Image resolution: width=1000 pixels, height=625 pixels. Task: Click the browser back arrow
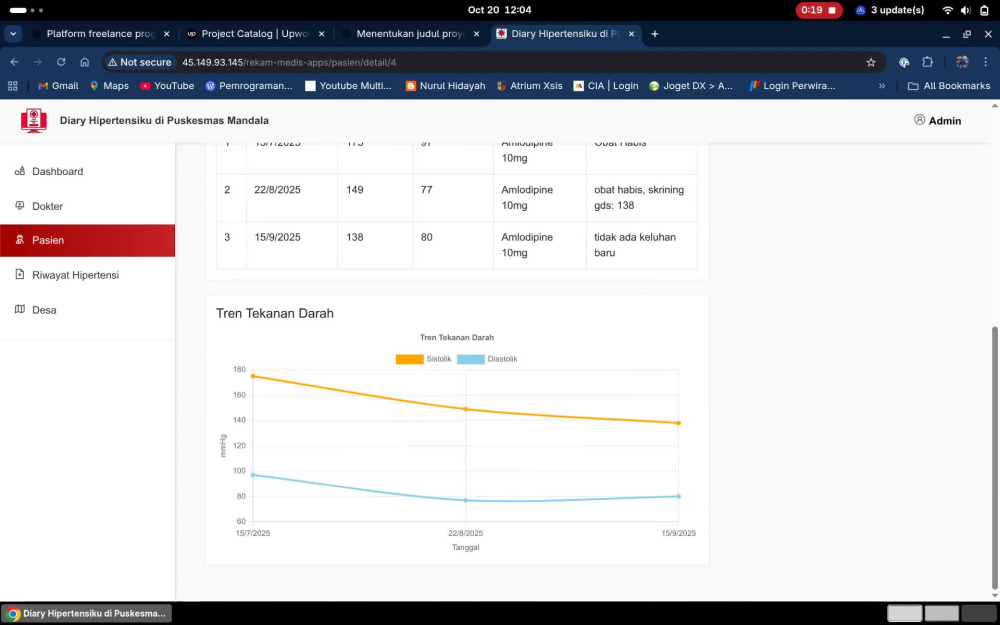click(x=15, y=62)
